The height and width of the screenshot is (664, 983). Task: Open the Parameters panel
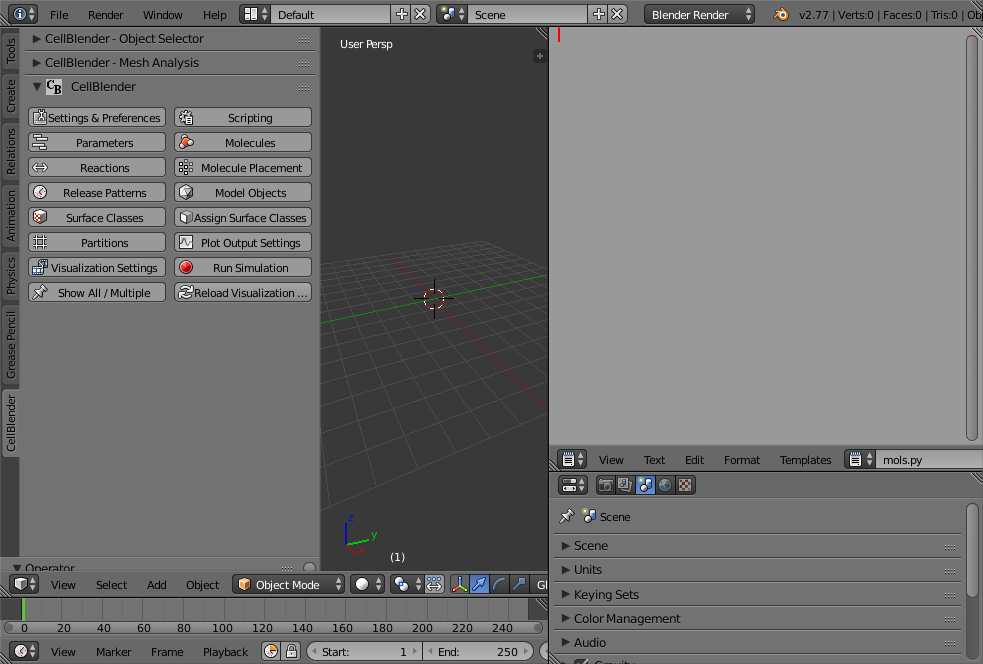pos(97,142)
